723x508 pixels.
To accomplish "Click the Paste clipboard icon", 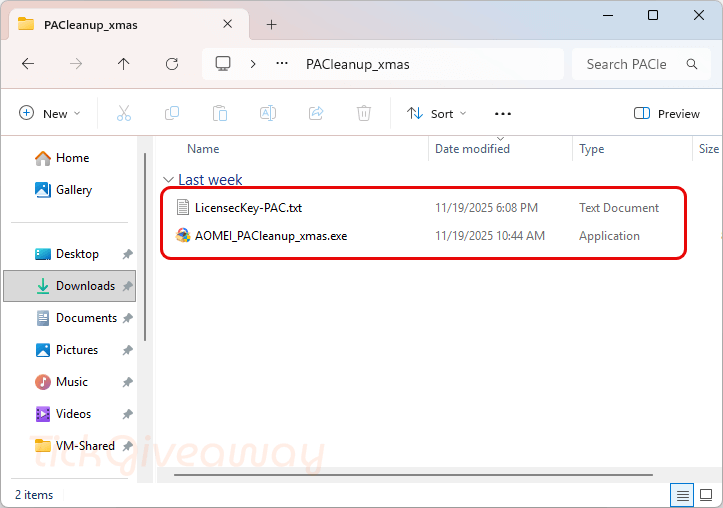I will (220, 113).
